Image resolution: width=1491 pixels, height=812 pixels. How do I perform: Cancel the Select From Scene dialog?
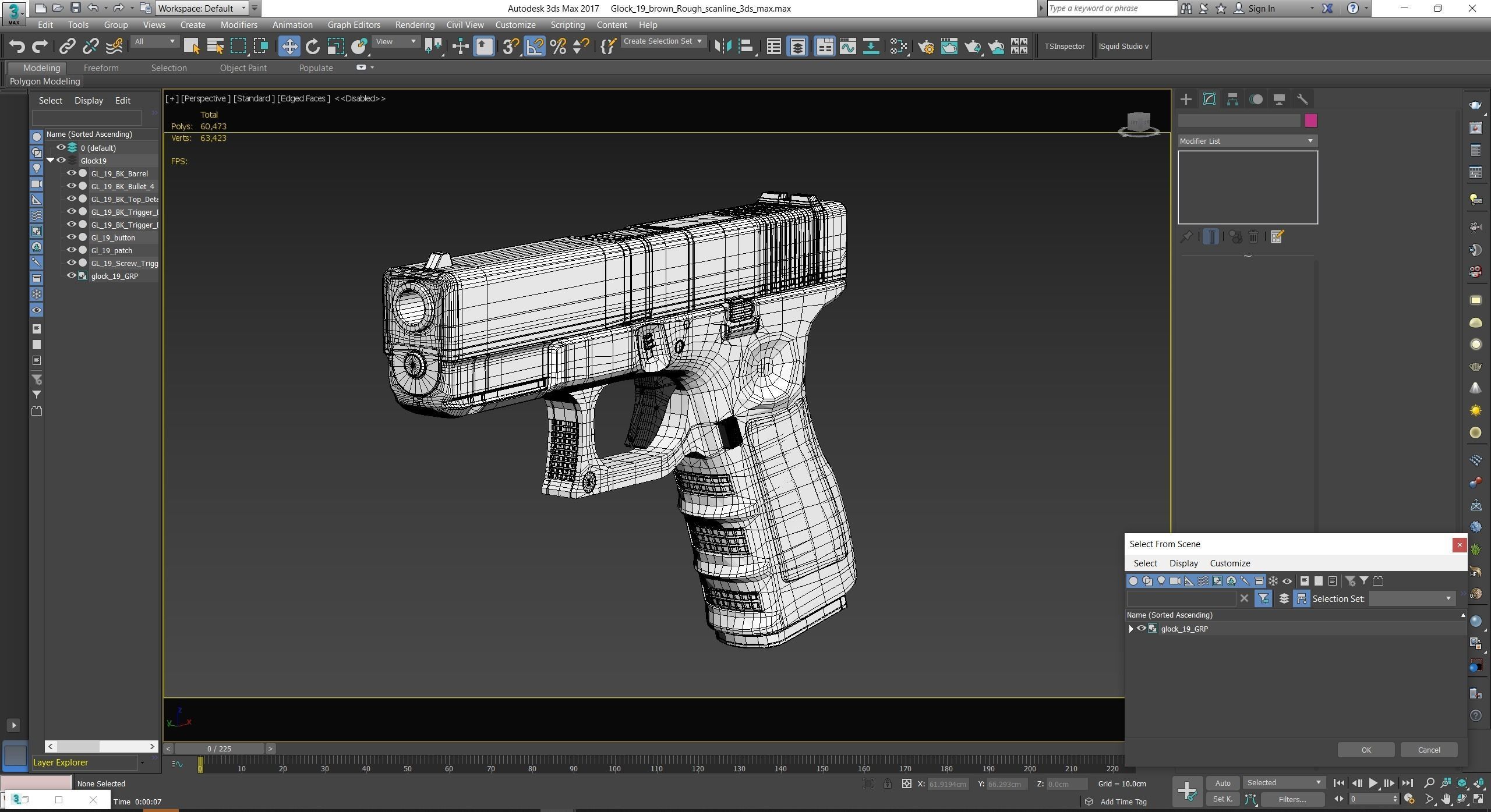click(x=1428, y=750)
